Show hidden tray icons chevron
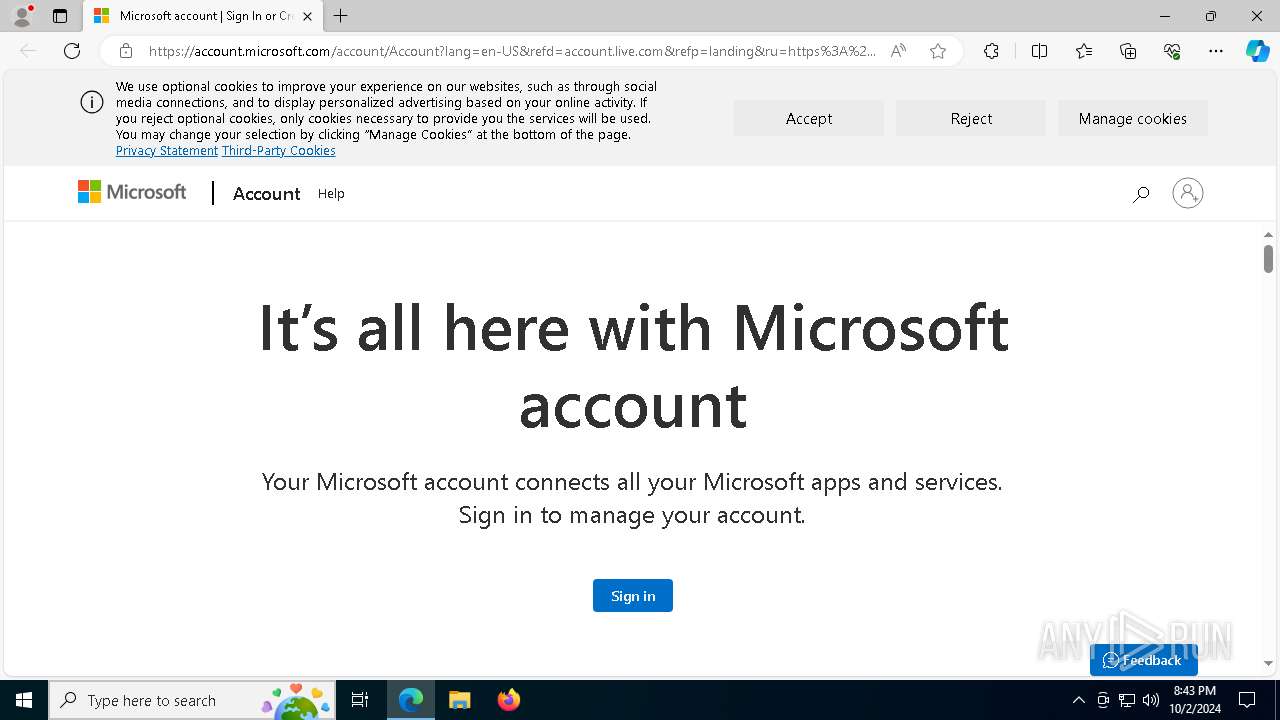This screenshot has width=1280, height=720. click(x=1078, y=700)
